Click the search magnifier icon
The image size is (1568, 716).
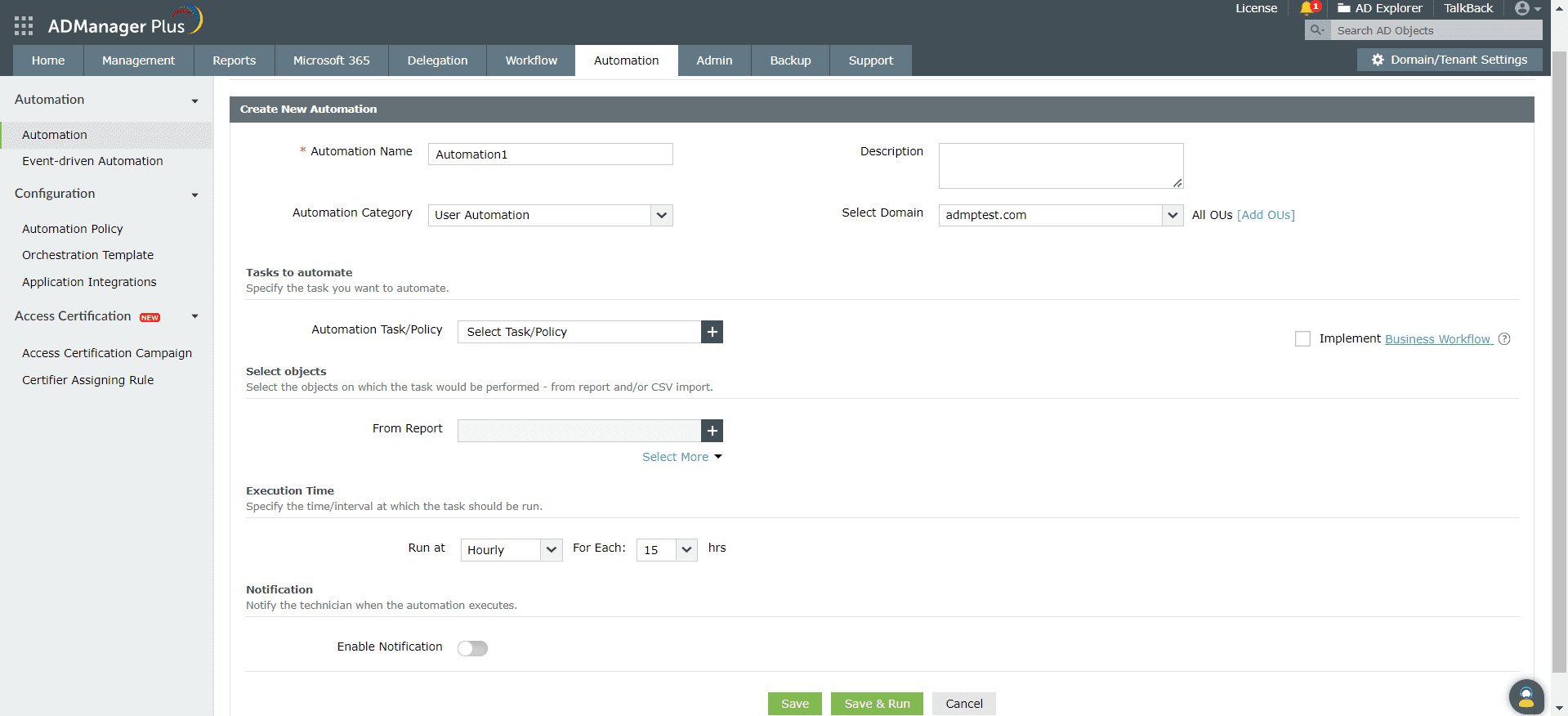tap(1316, 30)
